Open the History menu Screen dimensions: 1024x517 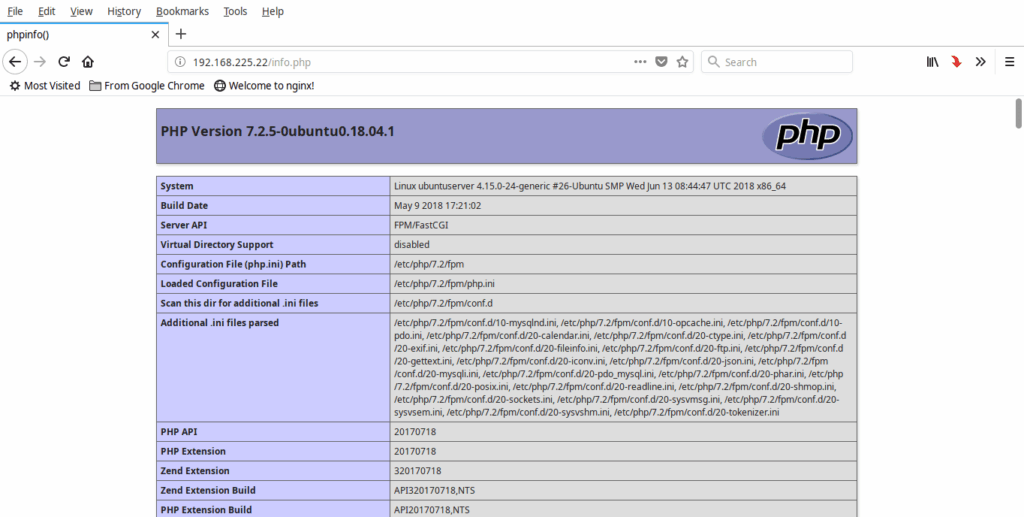pyautogui.click(x=124, y=11)
